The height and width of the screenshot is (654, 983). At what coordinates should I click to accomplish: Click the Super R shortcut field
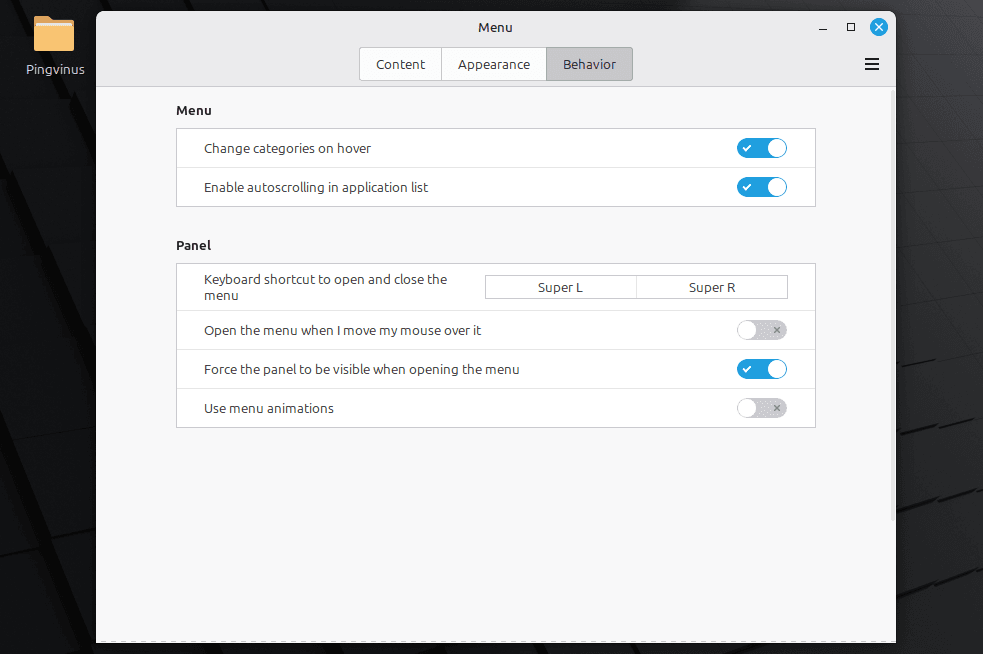(712, 288)
